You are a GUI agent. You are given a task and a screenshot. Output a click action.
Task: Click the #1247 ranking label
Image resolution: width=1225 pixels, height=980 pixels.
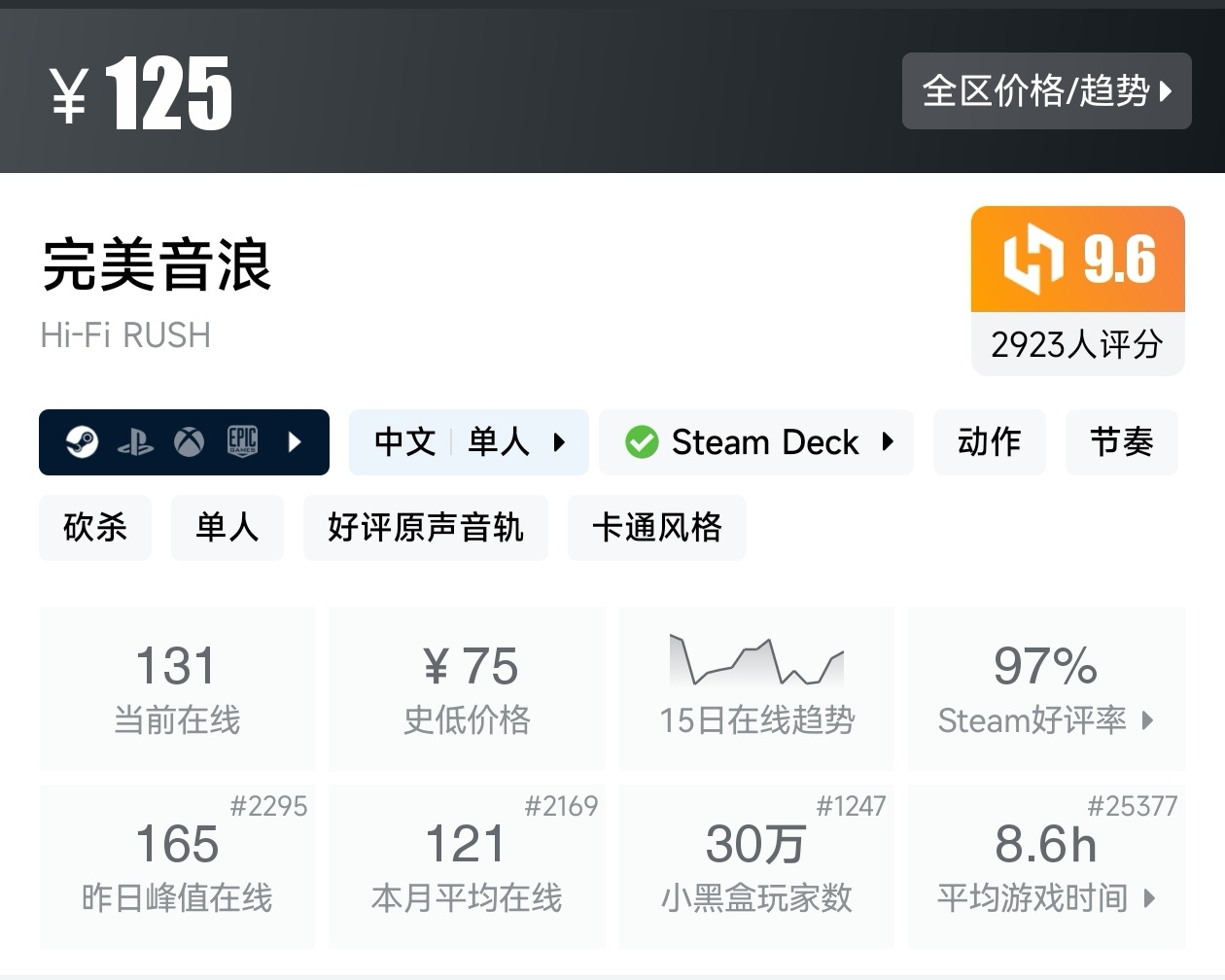click(x=851, y=806)
